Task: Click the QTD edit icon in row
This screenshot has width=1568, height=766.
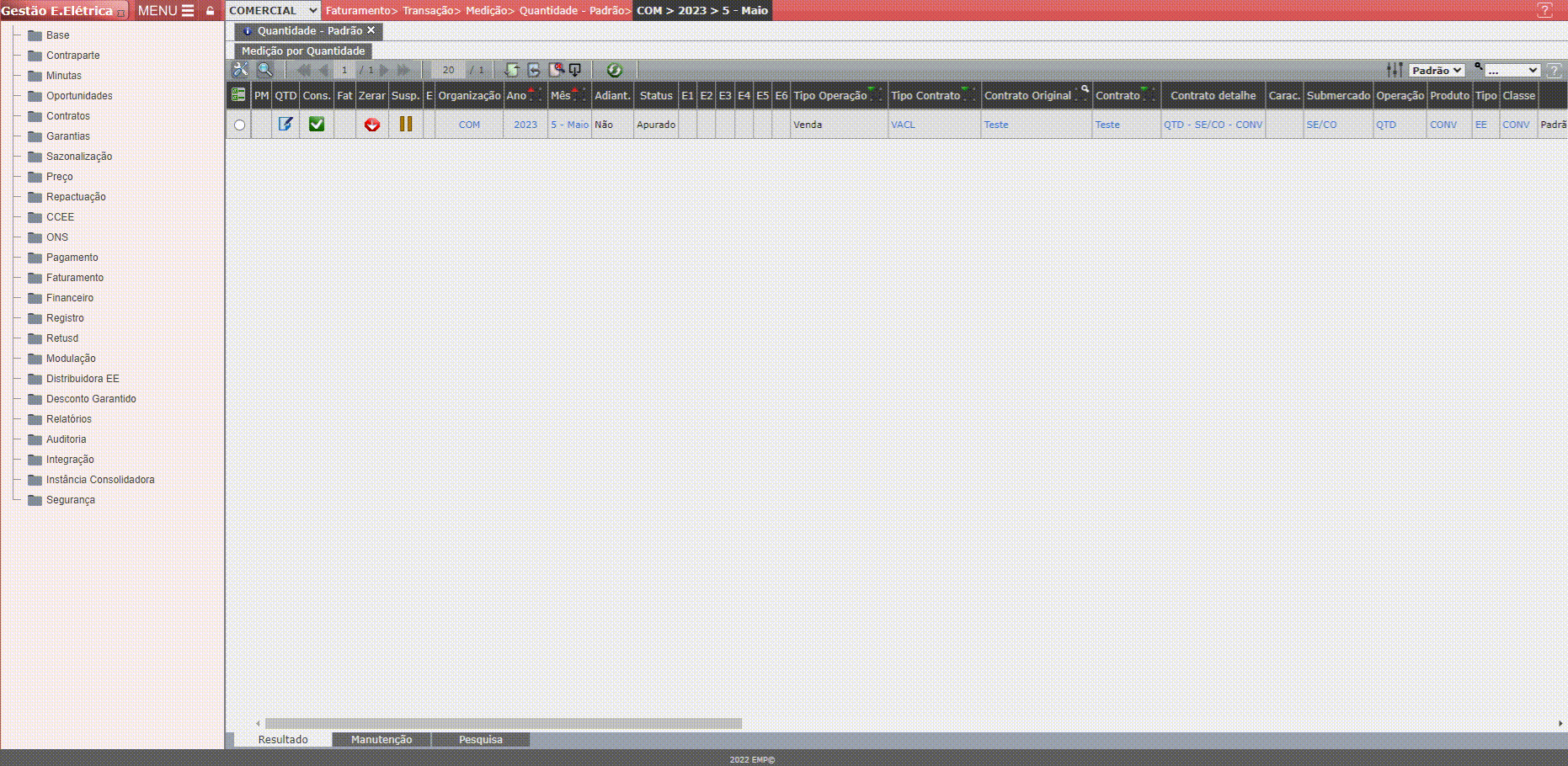Action: point(285,125)
